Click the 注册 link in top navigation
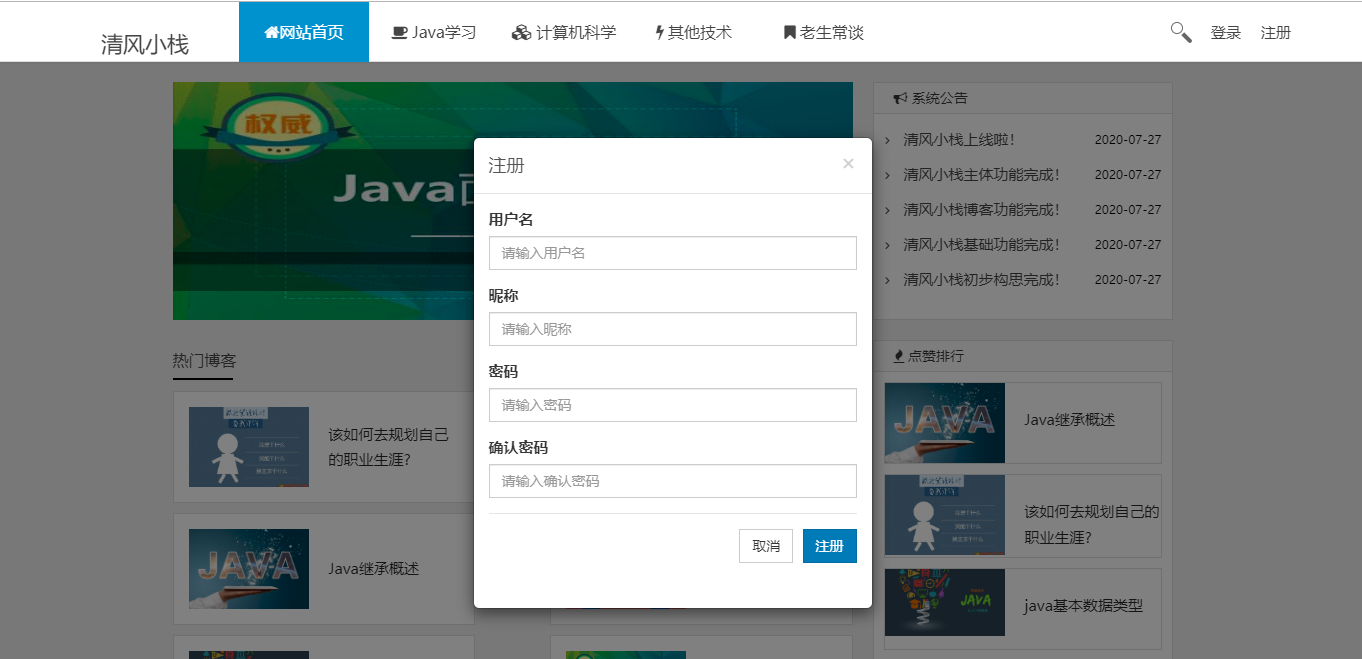Screen dimensions: 1362x659 point(1276,33)
